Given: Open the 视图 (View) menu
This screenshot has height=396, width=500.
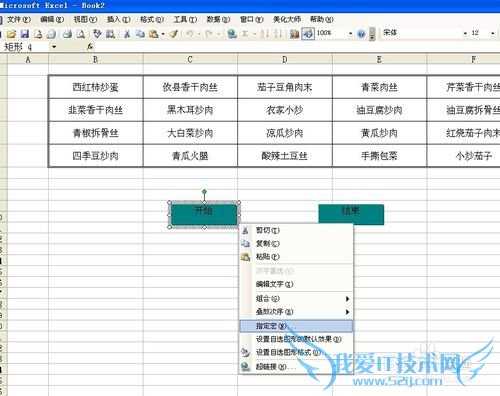Looking at the screenshot, I should tap(85, 19).
